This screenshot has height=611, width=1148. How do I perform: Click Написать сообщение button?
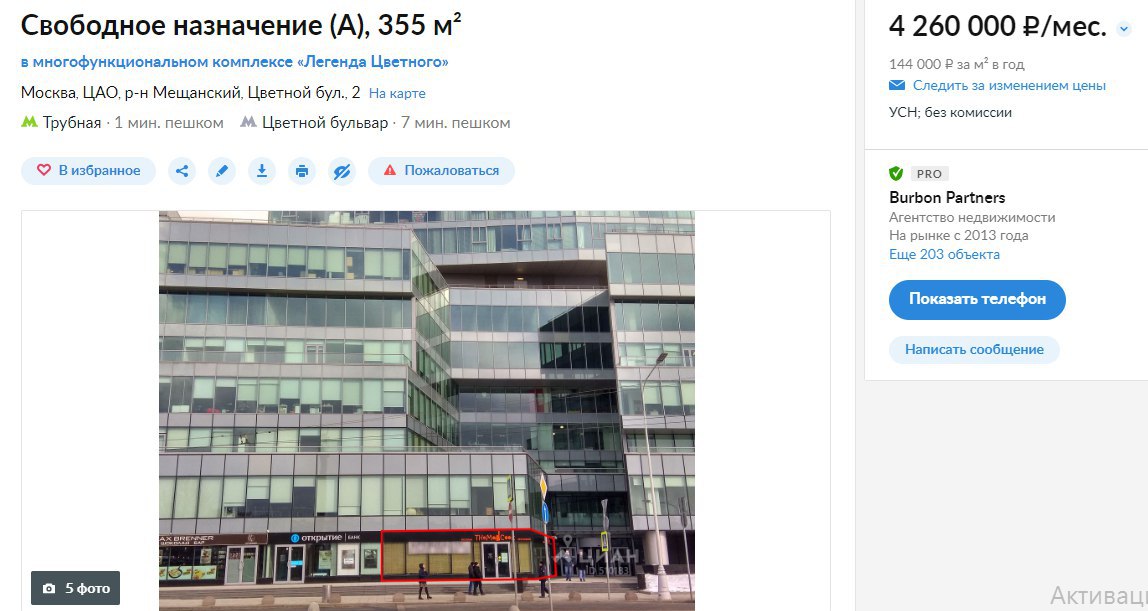click(x=974, y=350)
